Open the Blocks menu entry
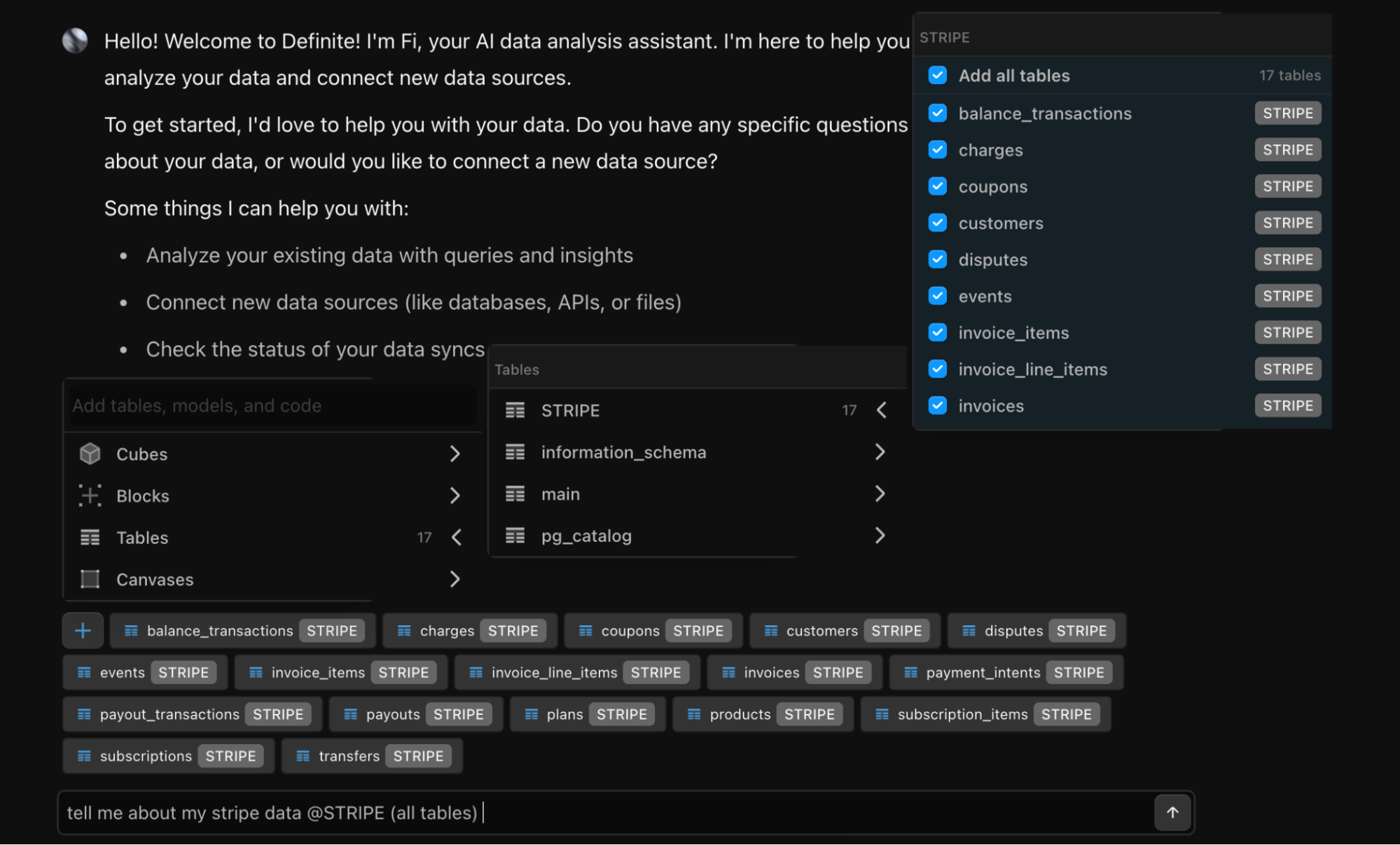The image size is (1400, 845). click(272, 496)
